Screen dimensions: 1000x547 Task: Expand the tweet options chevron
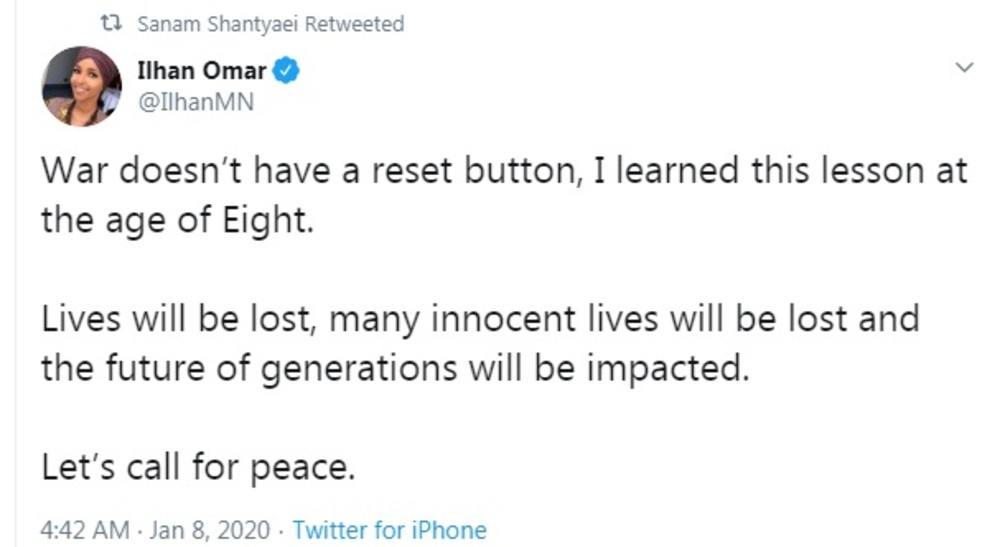(x=964, y=67)
